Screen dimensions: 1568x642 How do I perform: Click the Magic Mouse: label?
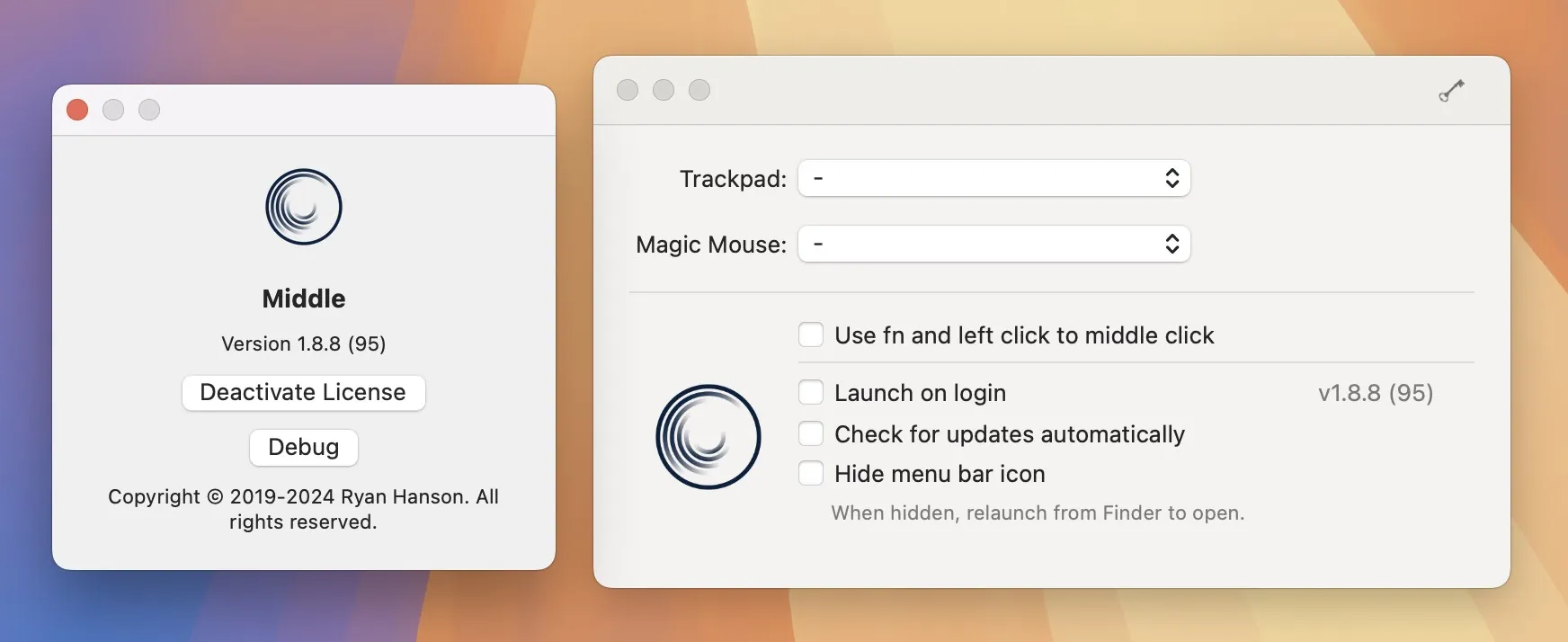coord(711,245)
